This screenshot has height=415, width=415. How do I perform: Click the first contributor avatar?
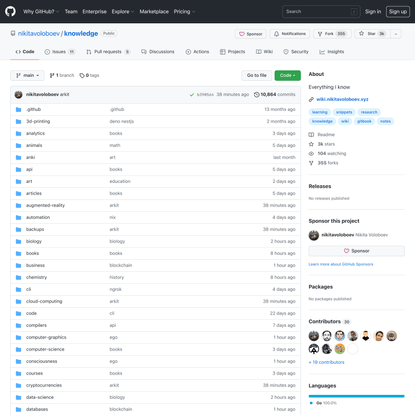pyautogui.click(x=314, y=336)
